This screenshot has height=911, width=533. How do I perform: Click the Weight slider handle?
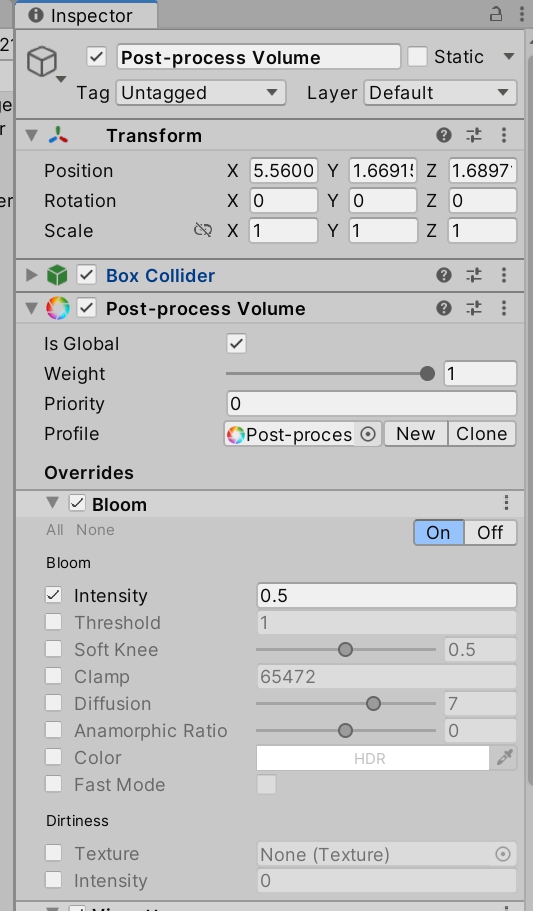427,374
